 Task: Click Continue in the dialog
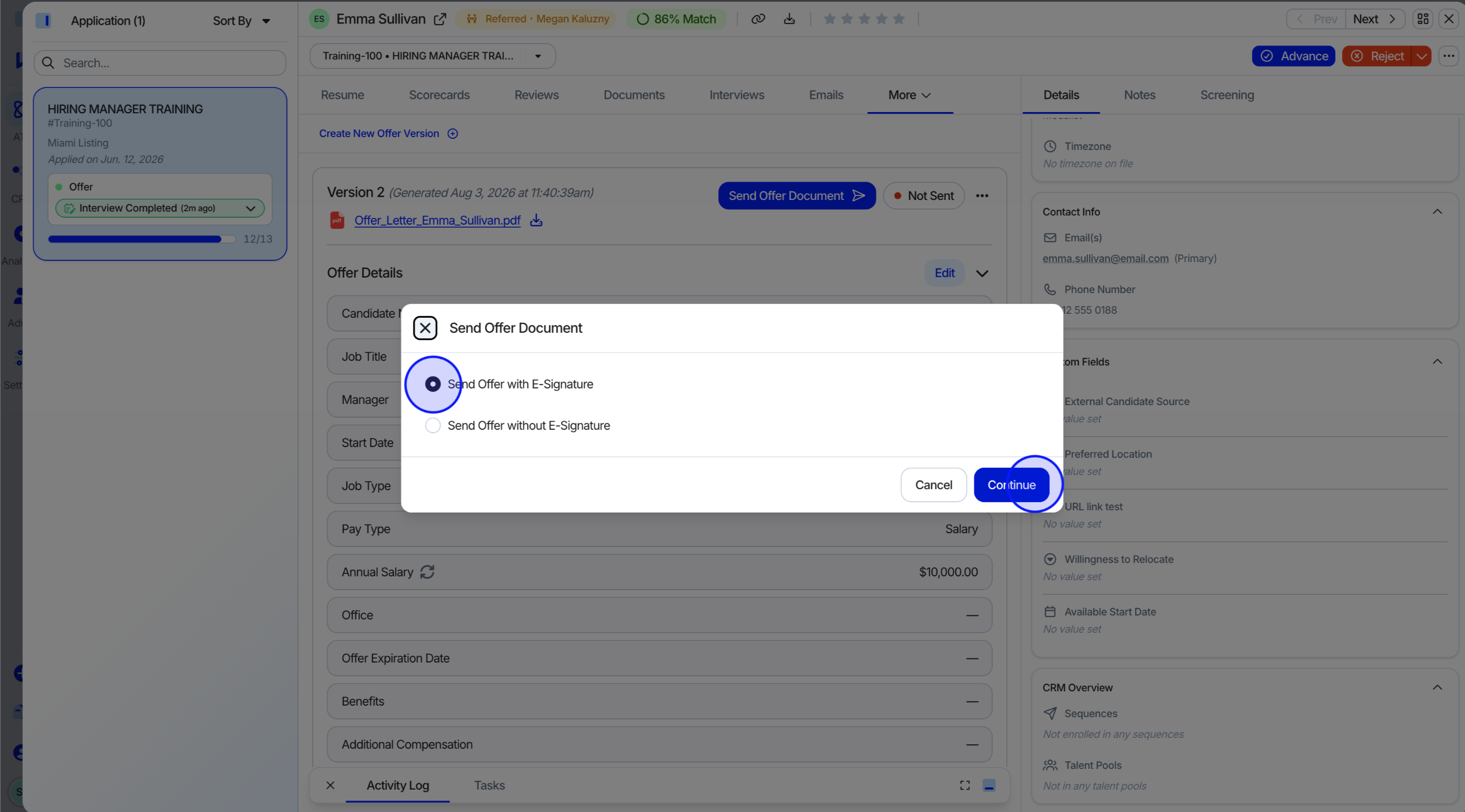1011,484
